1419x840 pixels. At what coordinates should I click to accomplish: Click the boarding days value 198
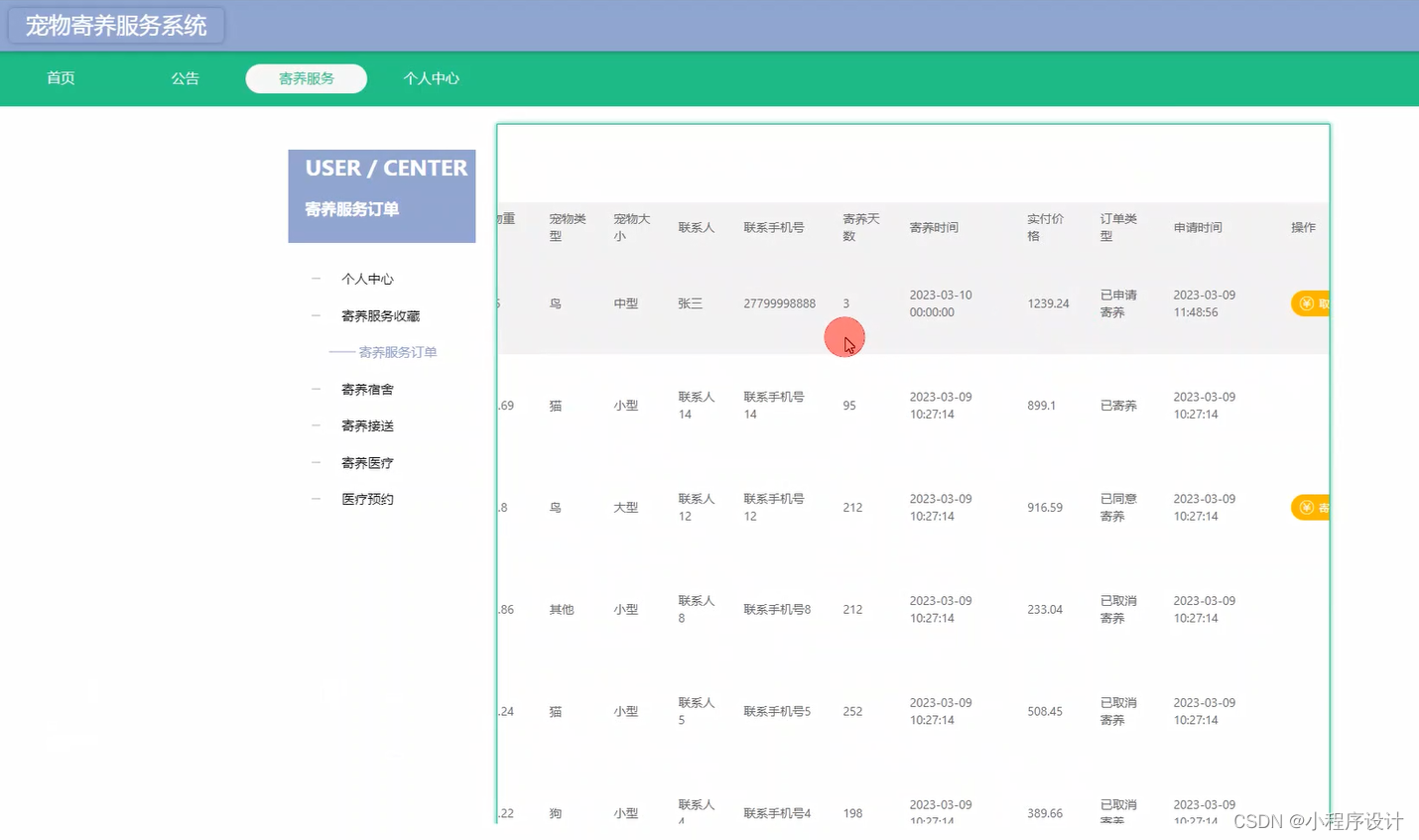pos(852,813)
